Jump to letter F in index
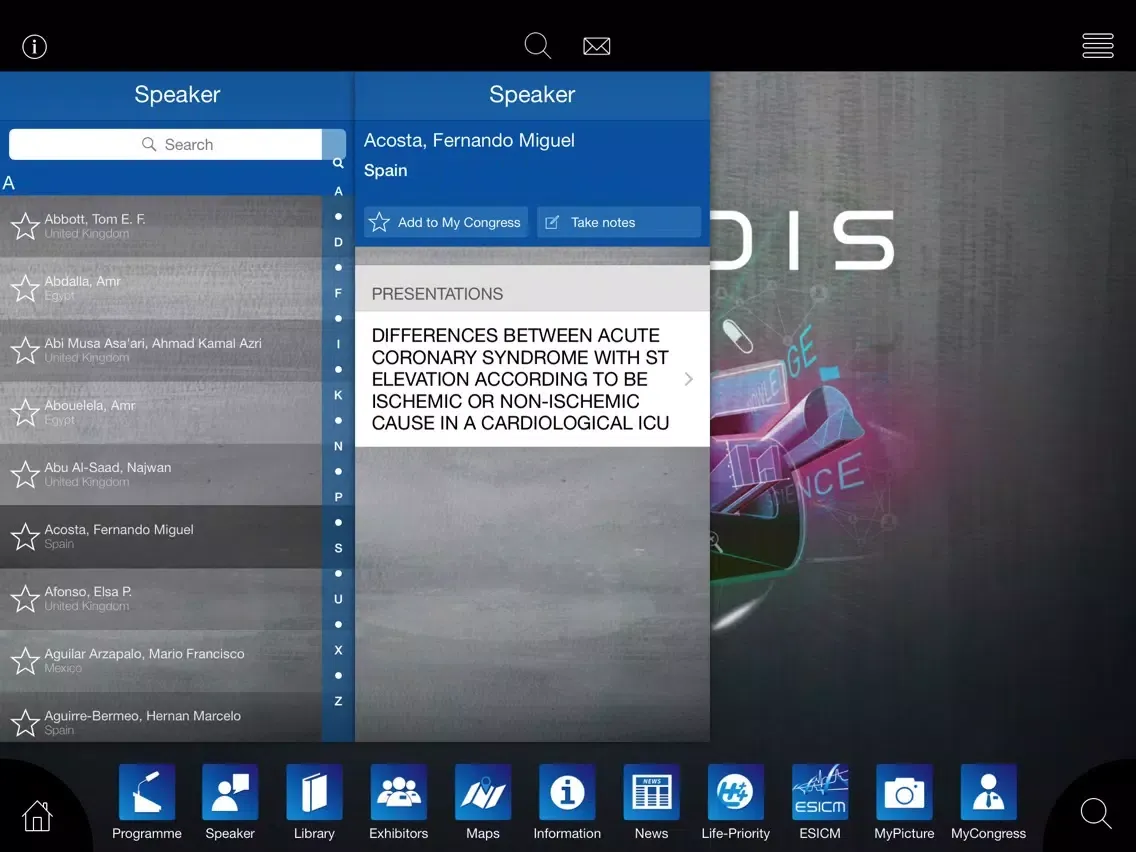The height and width of the screenshot is (852, 1136). pyautogui.click(x=338, y=293)
